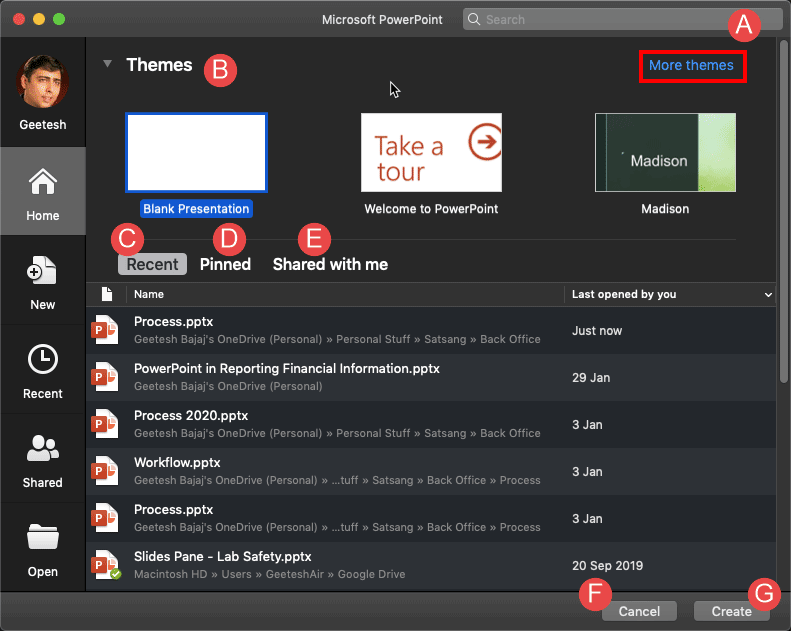The image size is (791, 631).
Task: Open the Shared people icon in sidebar
Action: click(x=42, y=448)
